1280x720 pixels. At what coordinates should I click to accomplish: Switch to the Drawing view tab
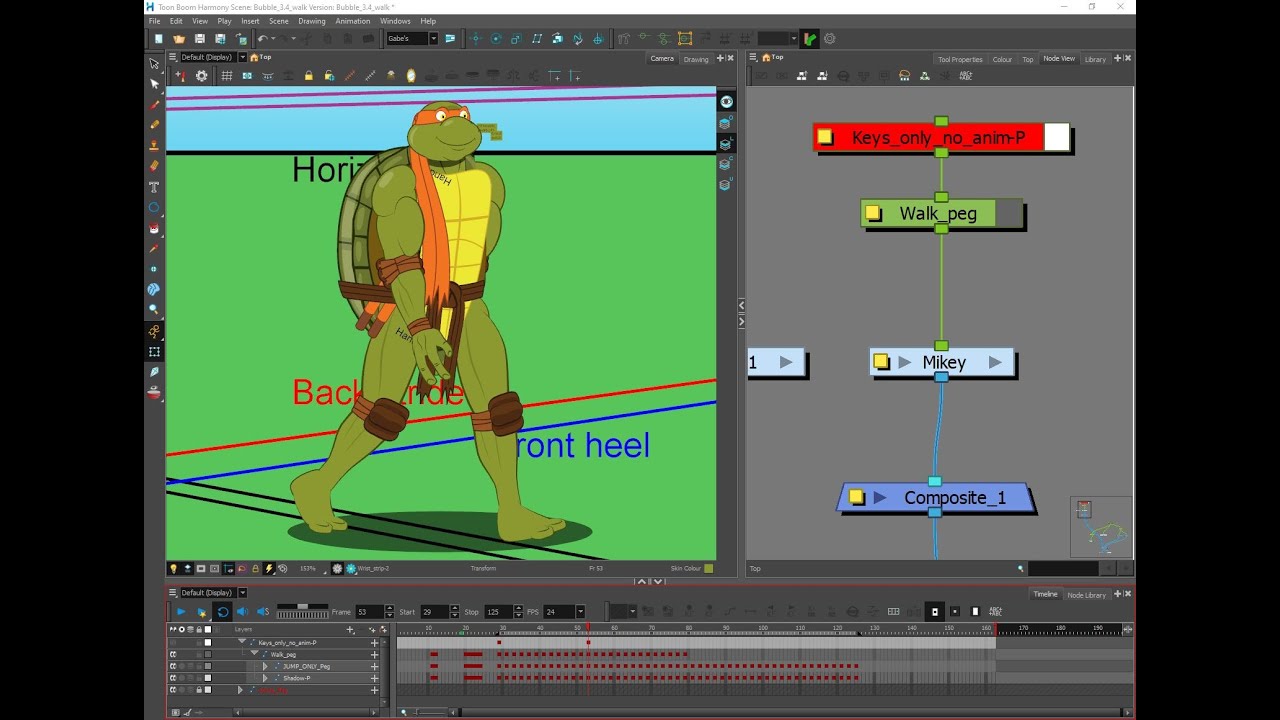point(696,59)
